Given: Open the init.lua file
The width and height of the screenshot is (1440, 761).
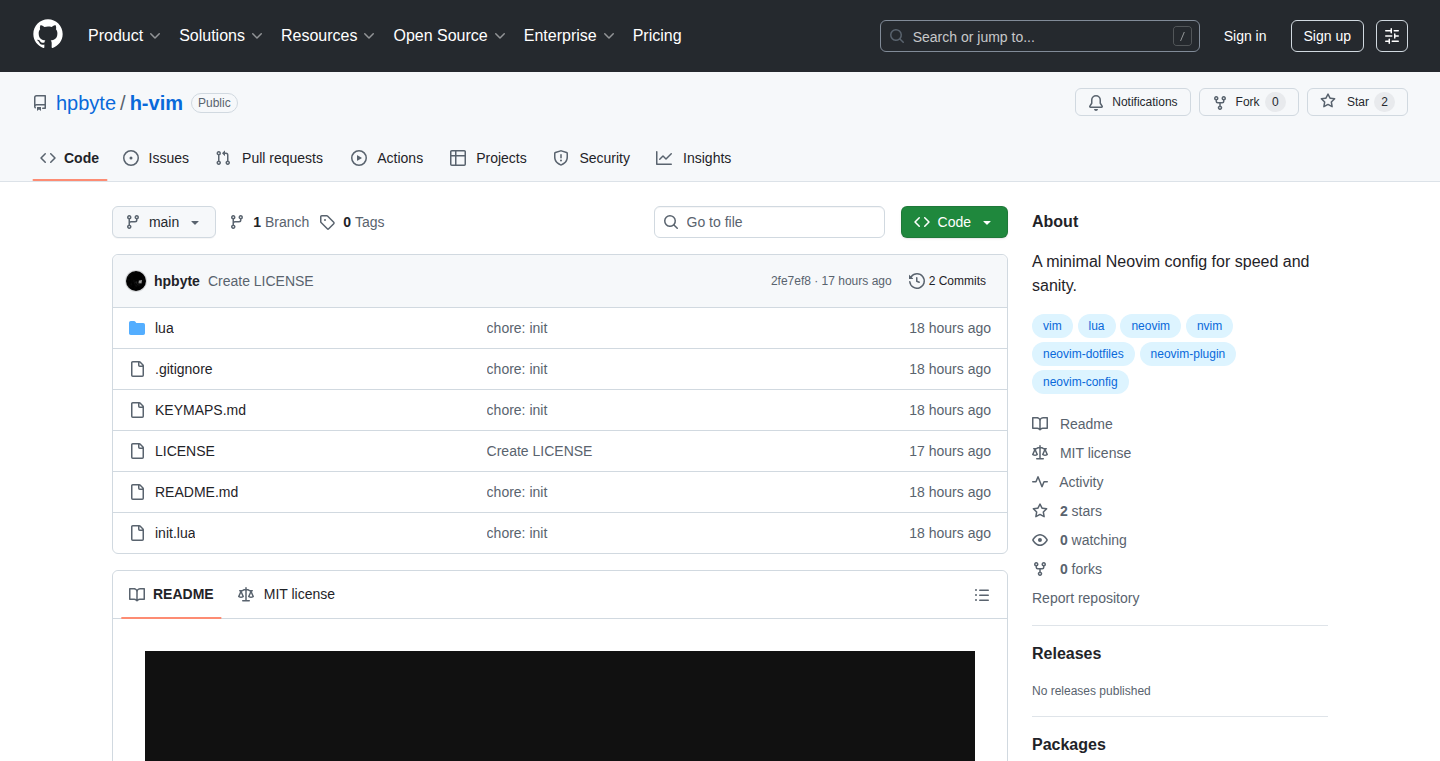Looking at the screenshot, I should (175, 533).
